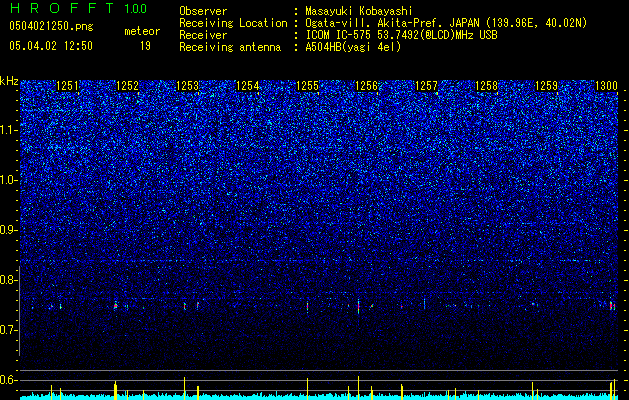Image resolution: width=629 pixels, height=400 pixels.
Task: Click the 1300 time marker
Action: [x=606, y=86]
